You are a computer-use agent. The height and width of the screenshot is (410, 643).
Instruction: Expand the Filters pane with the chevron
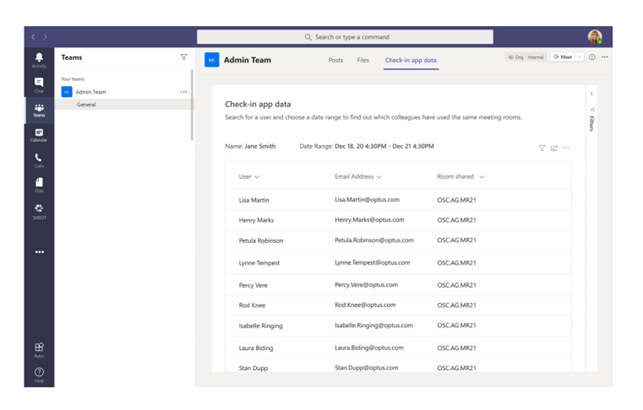(x=591, y=94)
